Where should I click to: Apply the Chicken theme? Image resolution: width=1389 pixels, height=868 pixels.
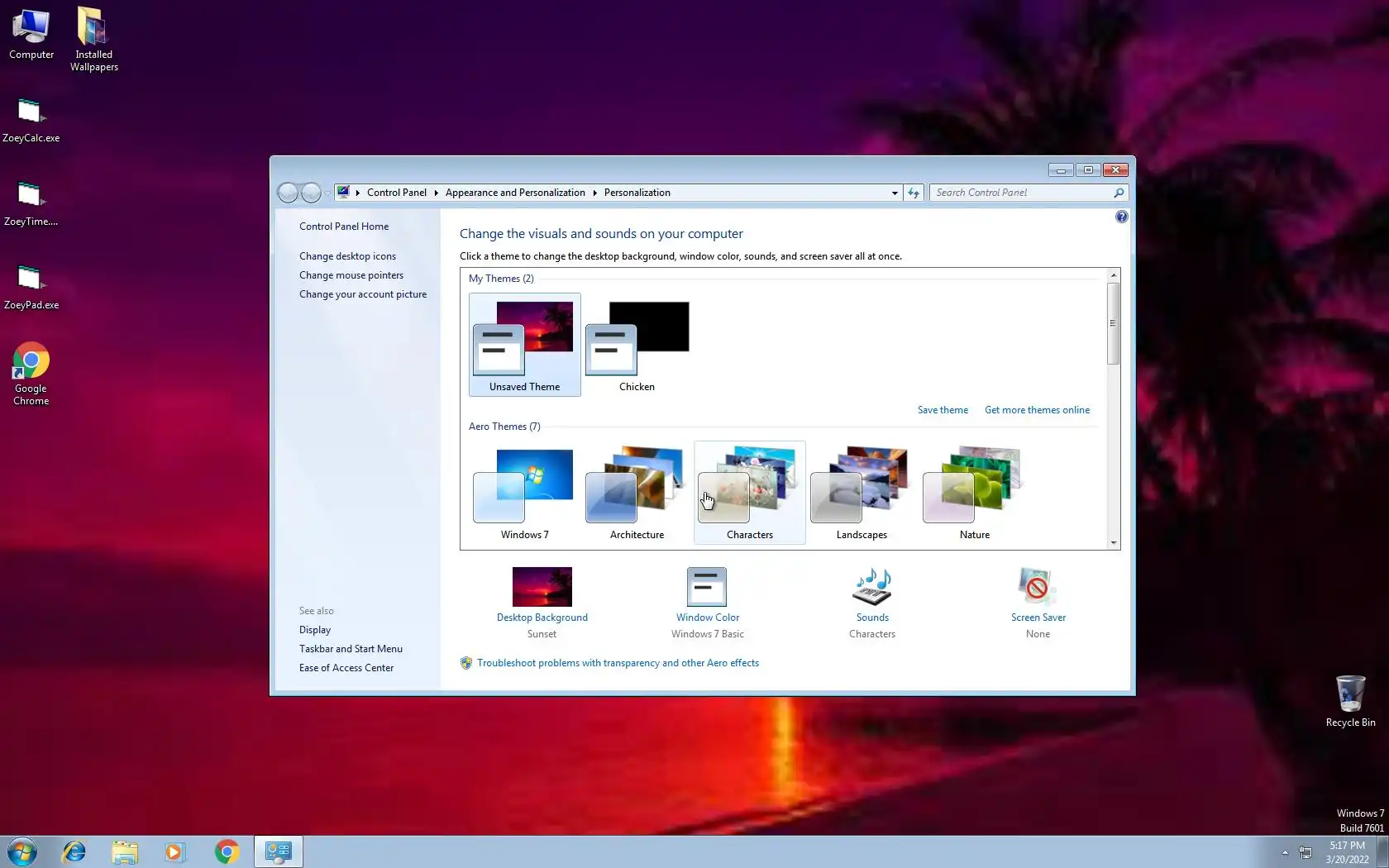(637, 345)
